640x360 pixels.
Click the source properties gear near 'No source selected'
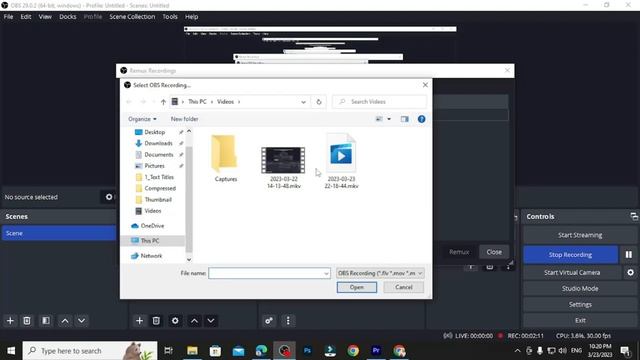(109, 197)
